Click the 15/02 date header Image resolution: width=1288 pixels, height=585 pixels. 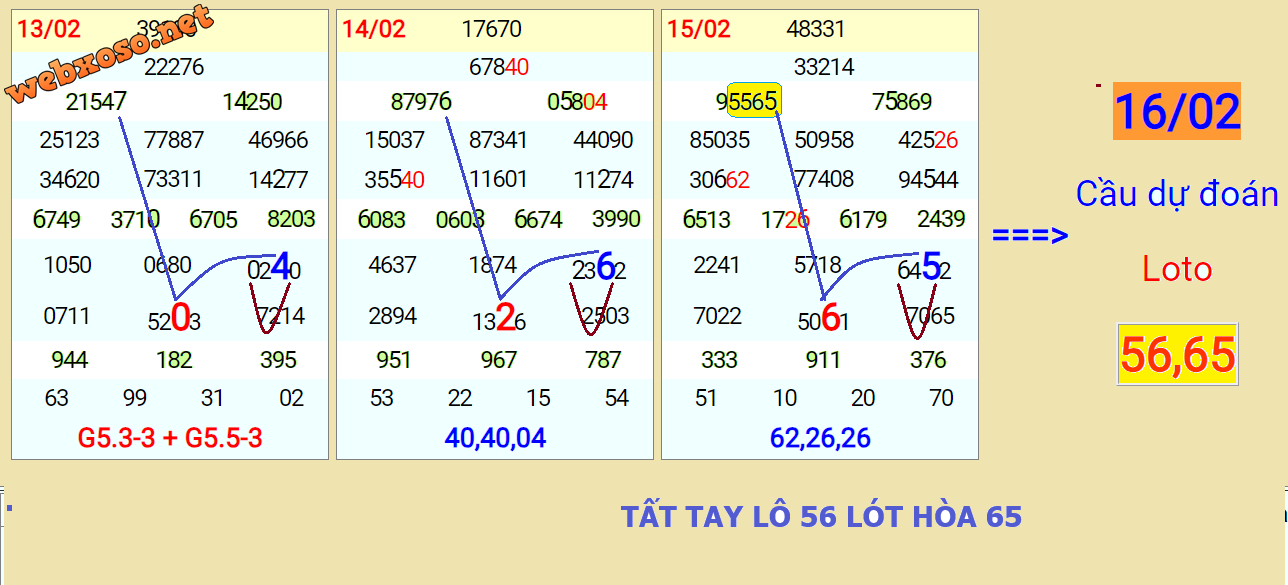tap(699, 29)
